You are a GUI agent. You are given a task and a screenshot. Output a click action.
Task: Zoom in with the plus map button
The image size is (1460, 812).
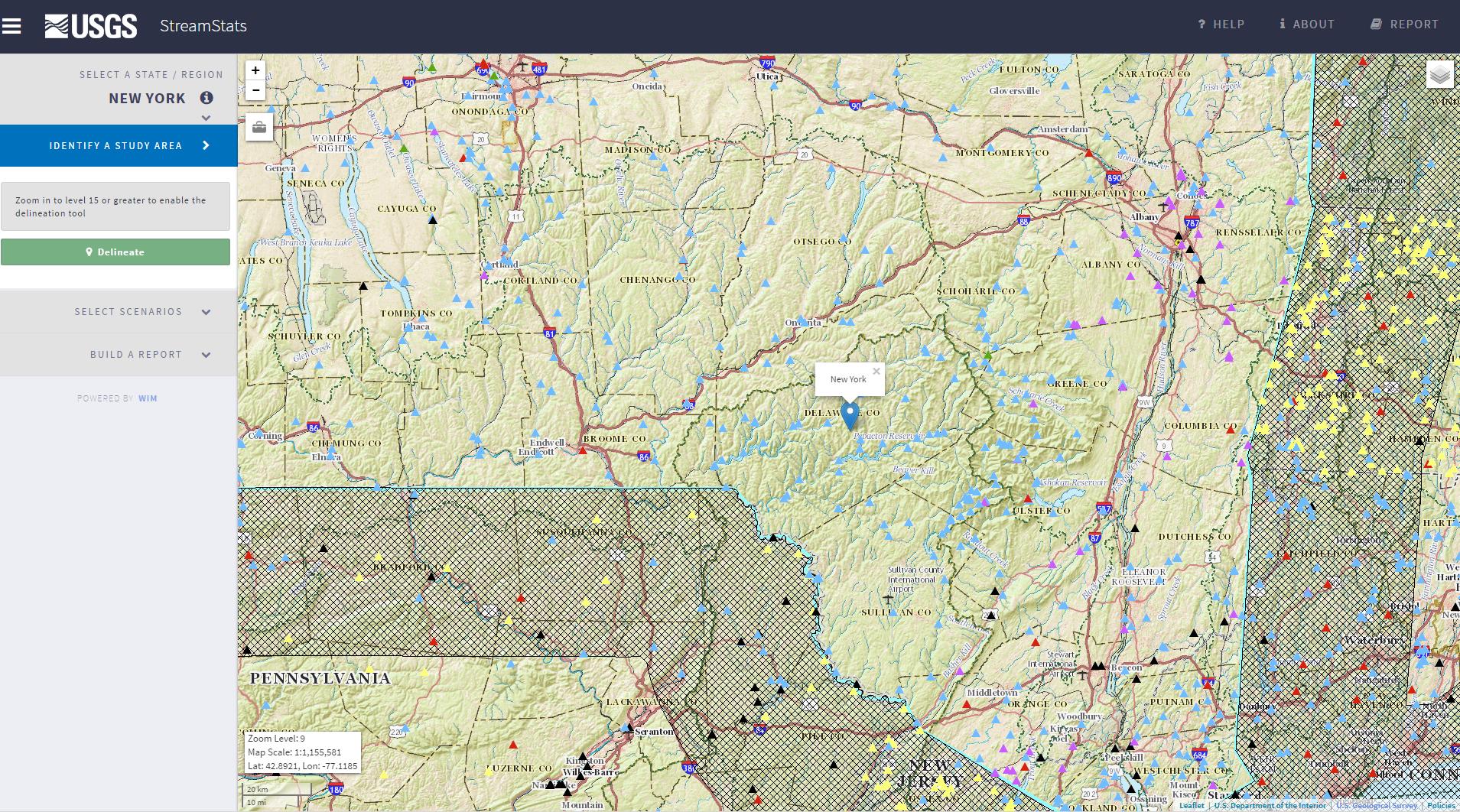coord(255,70)
